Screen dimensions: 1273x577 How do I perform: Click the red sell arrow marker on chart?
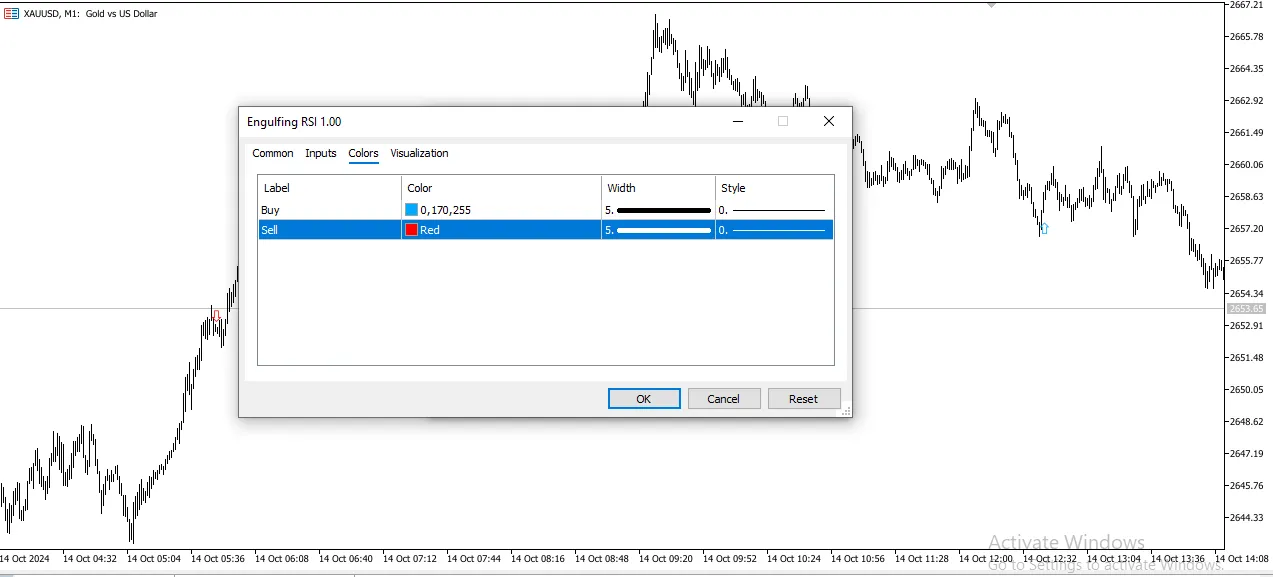point(216,315)
